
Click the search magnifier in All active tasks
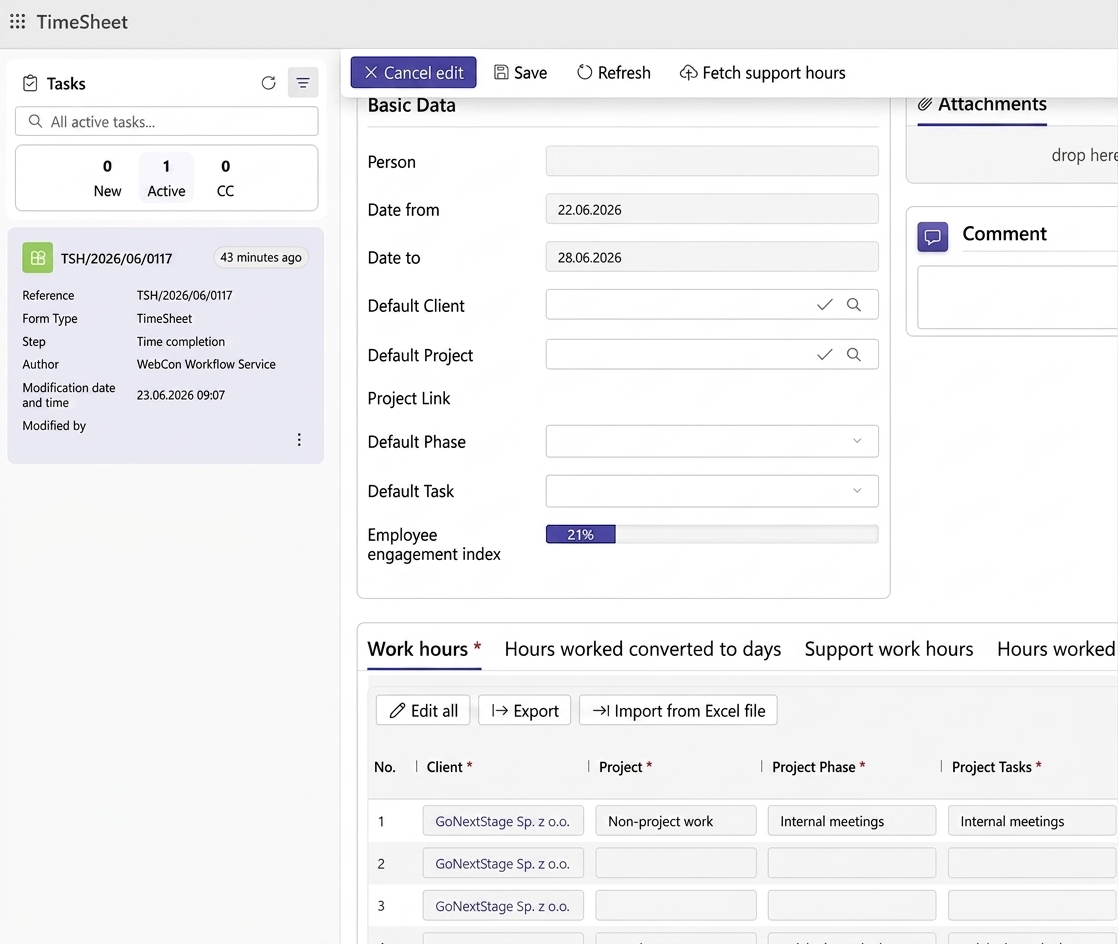35,121
